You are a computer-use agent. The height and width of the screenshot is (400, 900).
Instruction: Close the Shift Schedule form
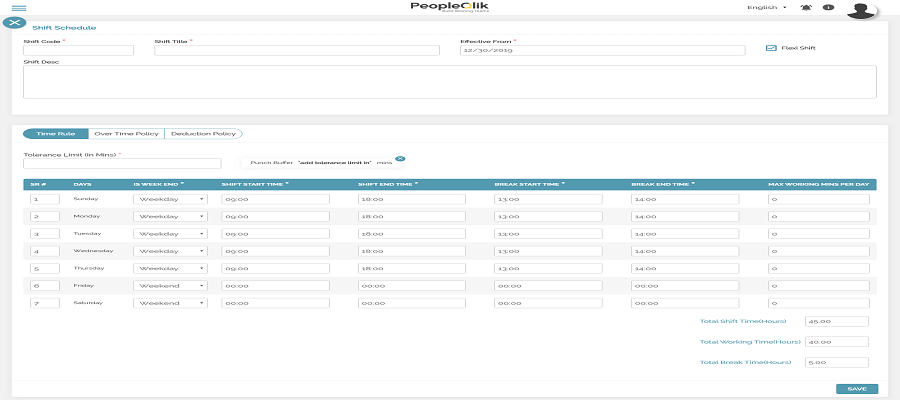click(x=14, y=22)
